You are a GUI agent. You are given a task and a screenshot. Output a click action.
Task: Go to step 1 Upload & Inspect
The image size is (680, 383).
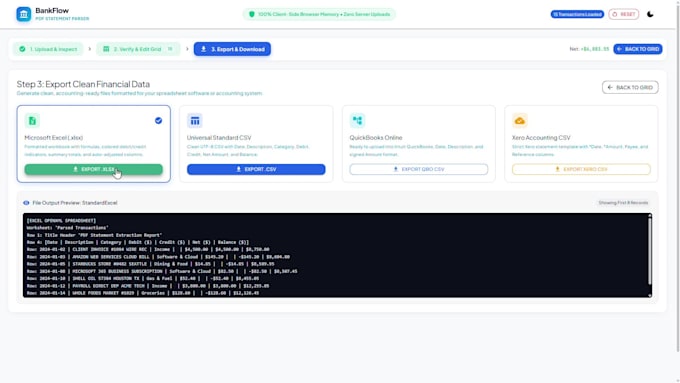pos(48,49)
